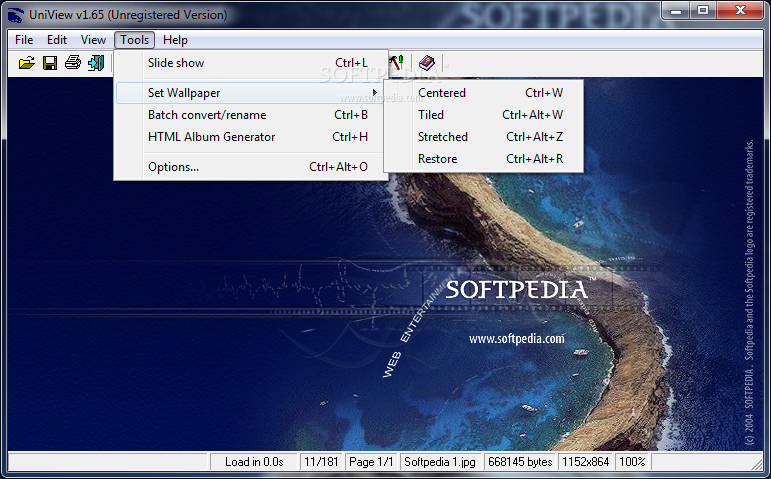The image size is (771, 479).
Task: Click the "Load in 0.0s" status entry
Action: point(254,462)
